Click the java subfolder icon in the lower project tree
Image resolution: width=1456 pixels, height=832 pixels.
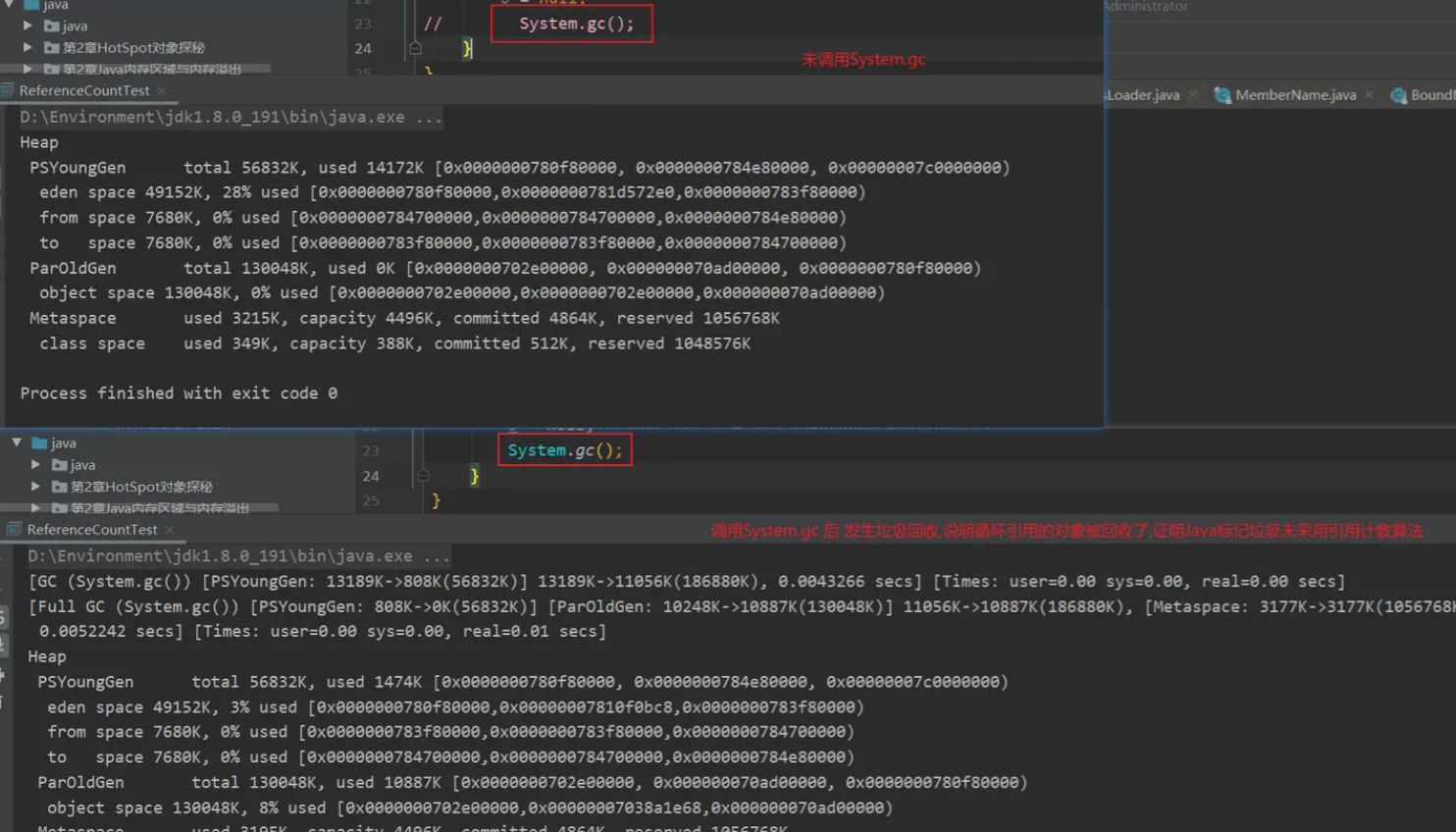(x=59, y=465)
